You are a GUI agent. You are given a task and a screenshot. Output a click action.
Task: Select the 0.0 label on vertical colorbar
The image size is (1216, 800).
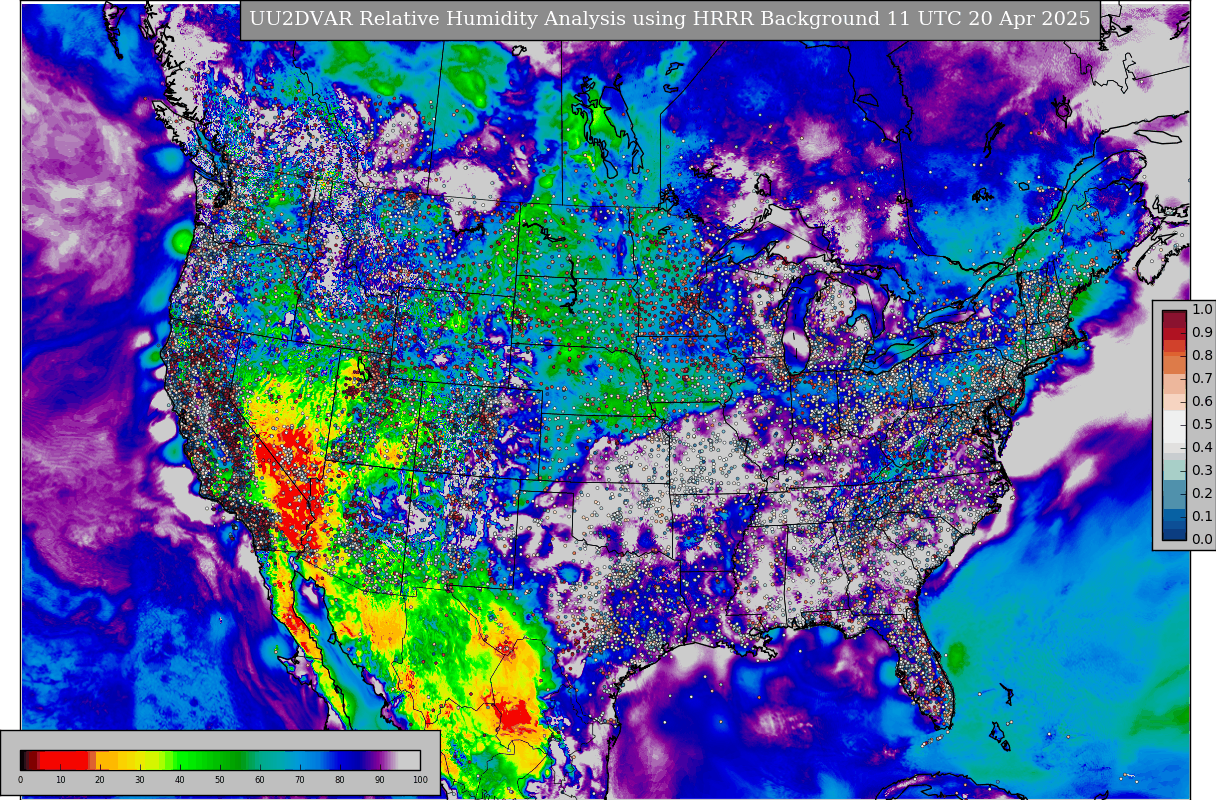pyautogui.click(x=1202, y=539)
